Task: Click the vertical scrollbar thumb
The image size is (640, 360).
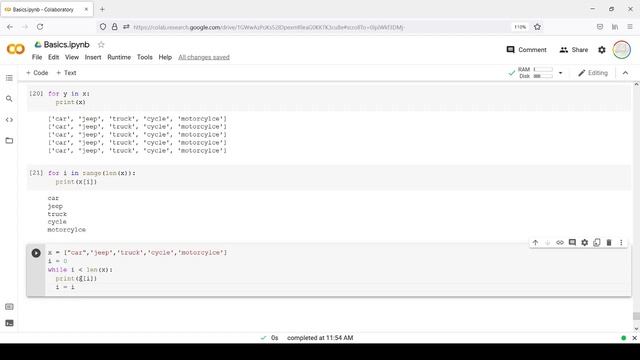Action: [x=636, y=316]
